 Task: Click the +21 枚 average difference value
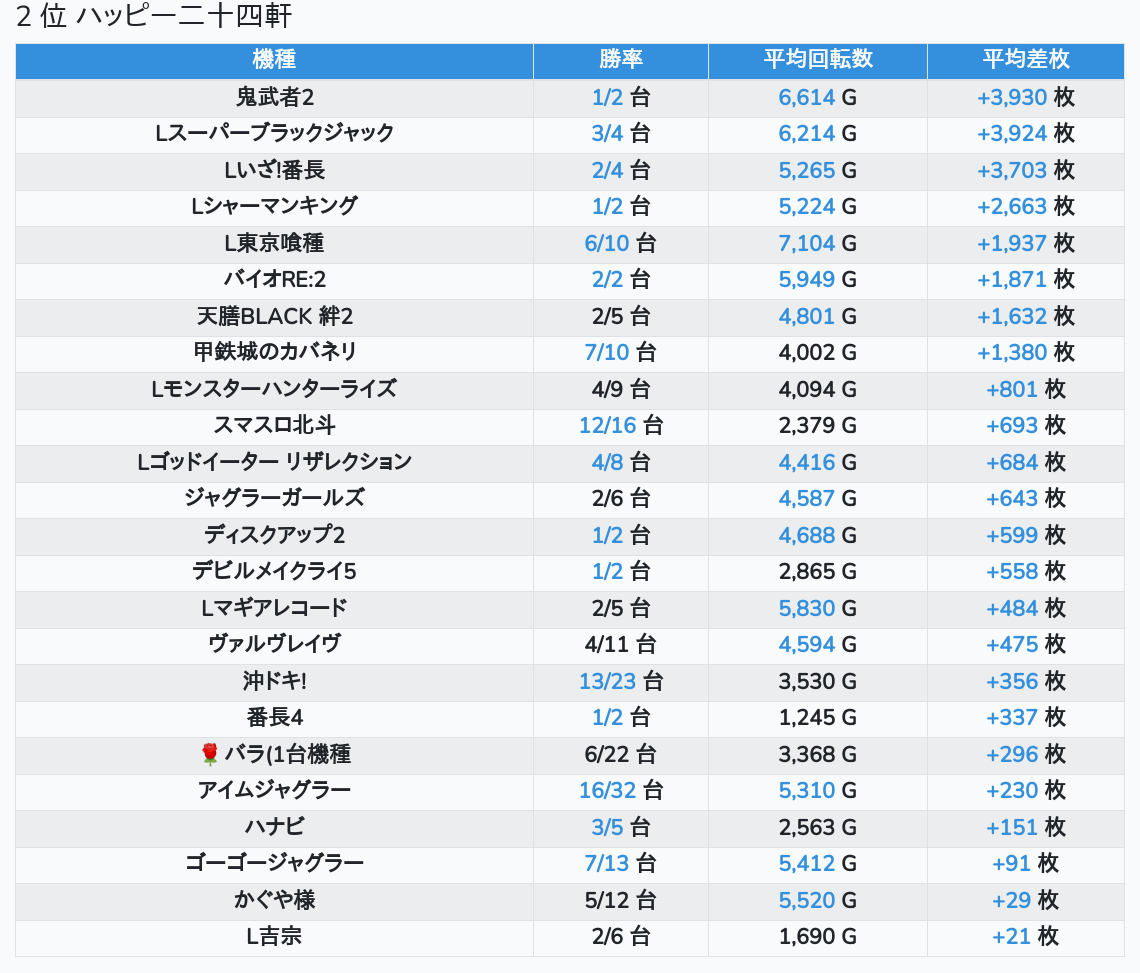[1025, 937]
